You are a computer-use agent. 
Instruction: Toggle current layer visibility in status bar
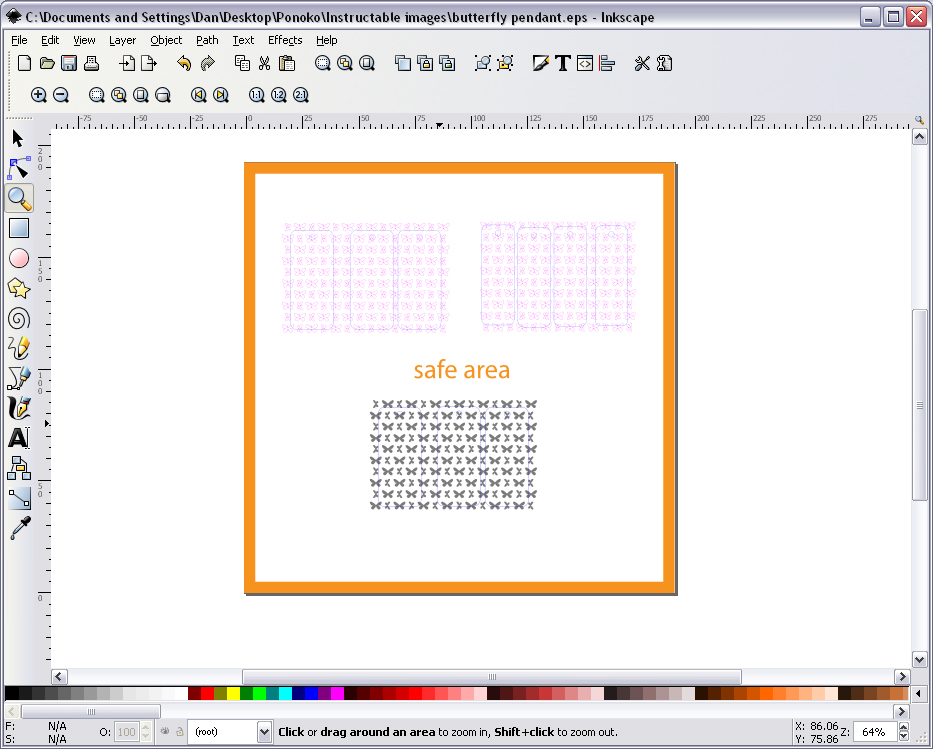pyautogui.click(x=164, y=731)
